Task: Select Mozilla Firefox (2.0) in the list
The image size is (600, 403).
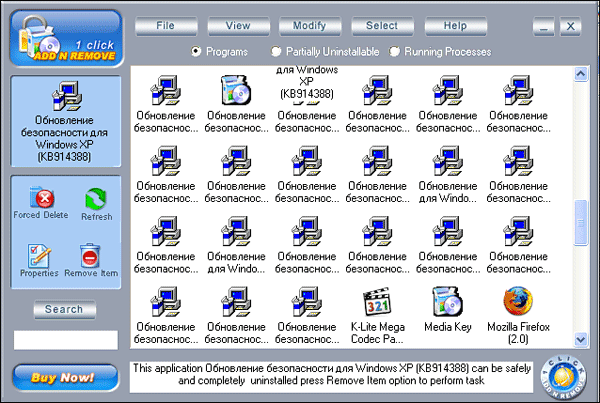Action: [x=518, y=315]
